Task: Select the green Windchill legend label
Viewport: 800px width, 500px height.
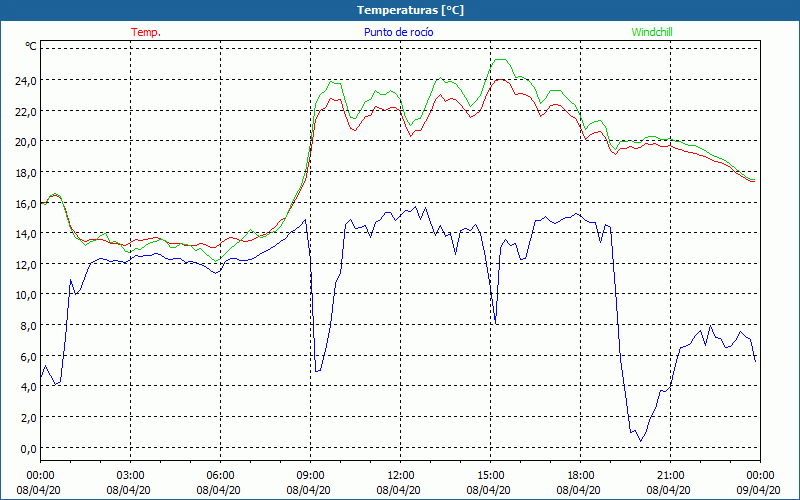Action: 652,32
